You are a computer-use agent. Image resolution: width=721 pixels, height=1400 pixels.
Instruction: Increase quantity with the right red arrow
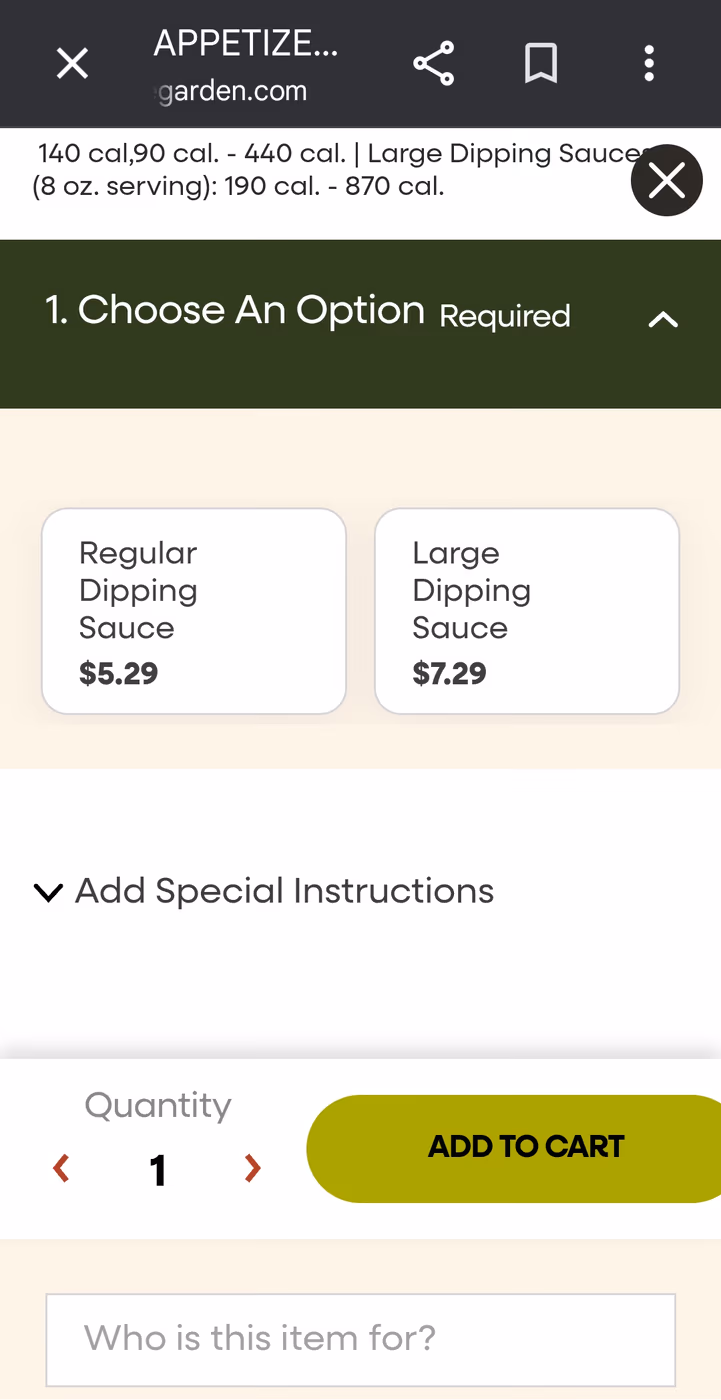[x=252, y=1168]
